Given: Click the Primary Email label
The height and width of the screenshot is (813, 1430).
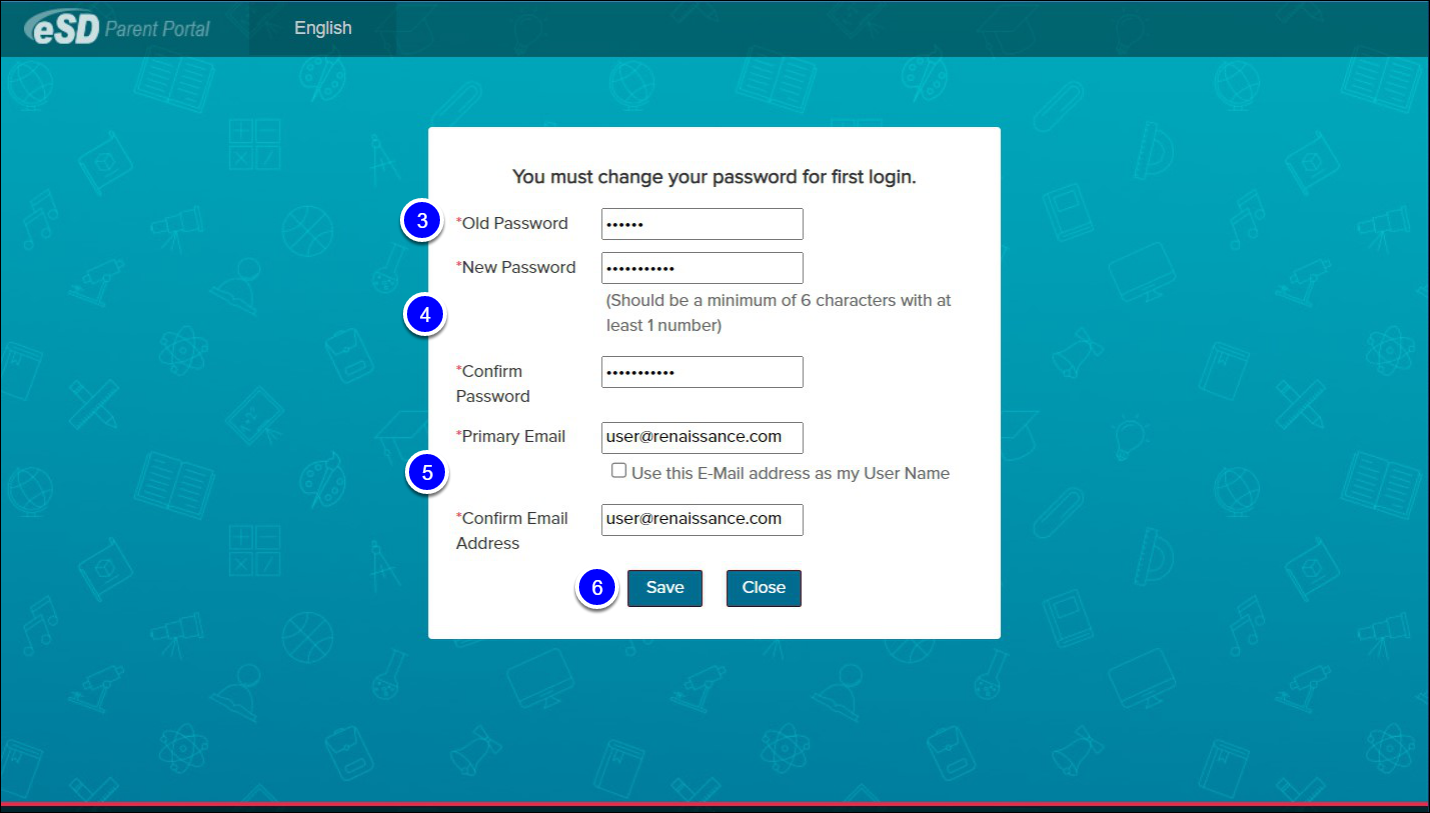Looking at the screenshot, I should click(513, 436).
